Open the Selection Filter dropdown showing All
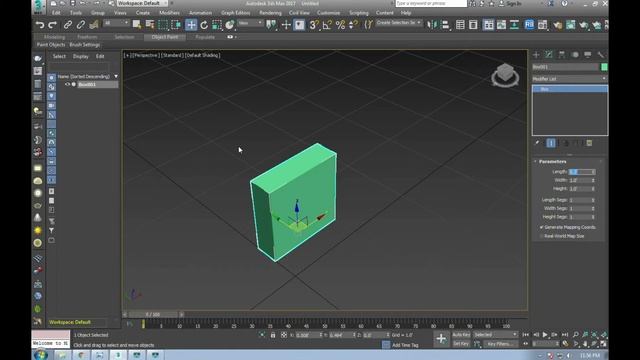 pyautogui.click(x=116, y=23)
